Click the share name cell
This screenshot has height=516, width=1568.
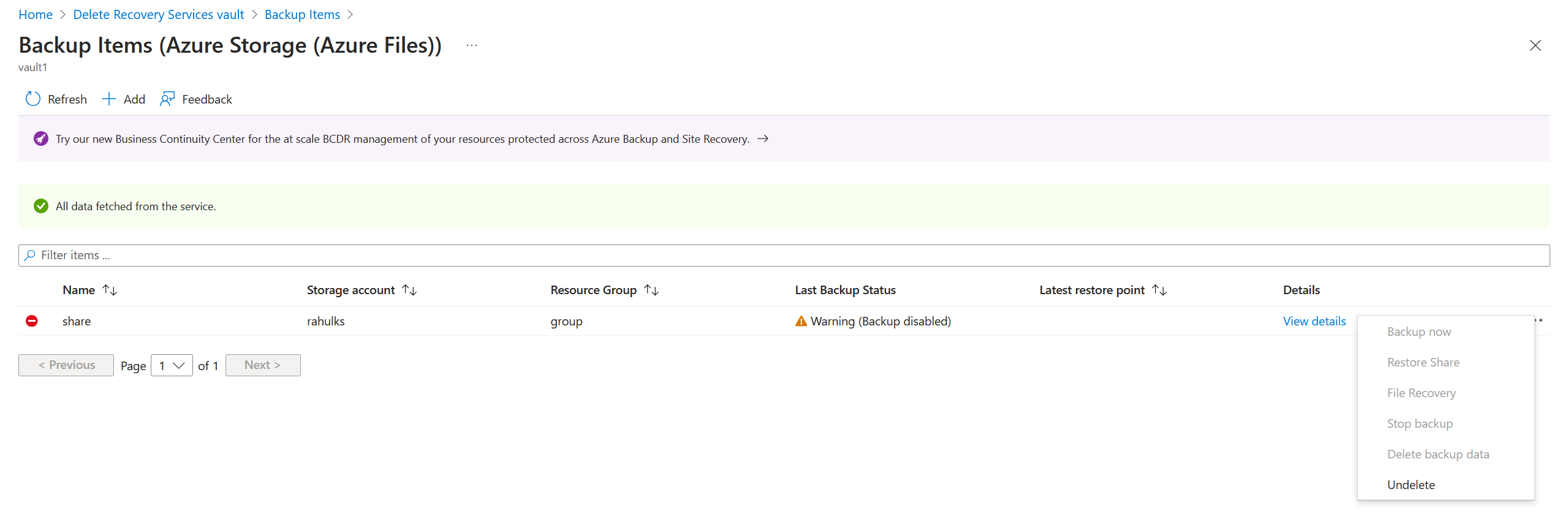77,321
